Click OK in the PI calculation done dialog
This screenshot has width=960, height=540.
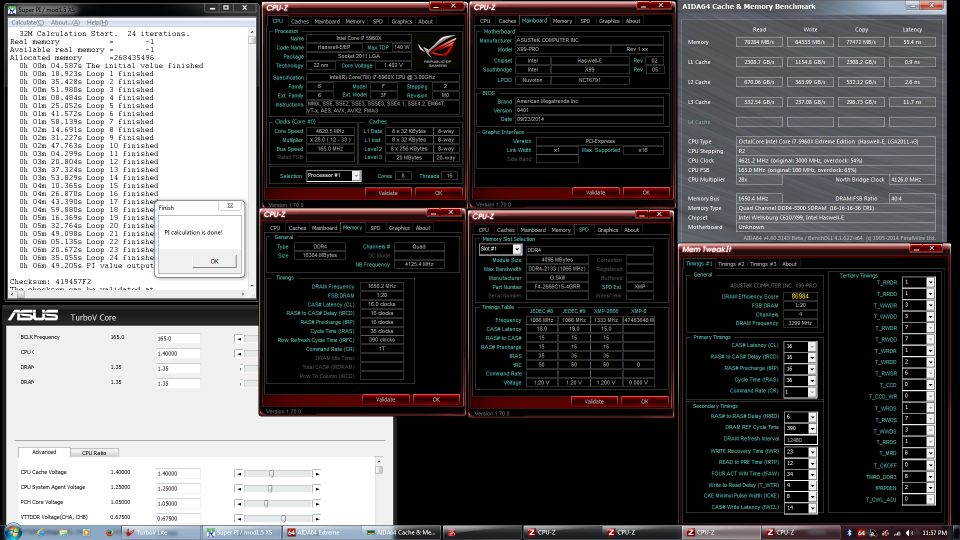pos(214,261)
